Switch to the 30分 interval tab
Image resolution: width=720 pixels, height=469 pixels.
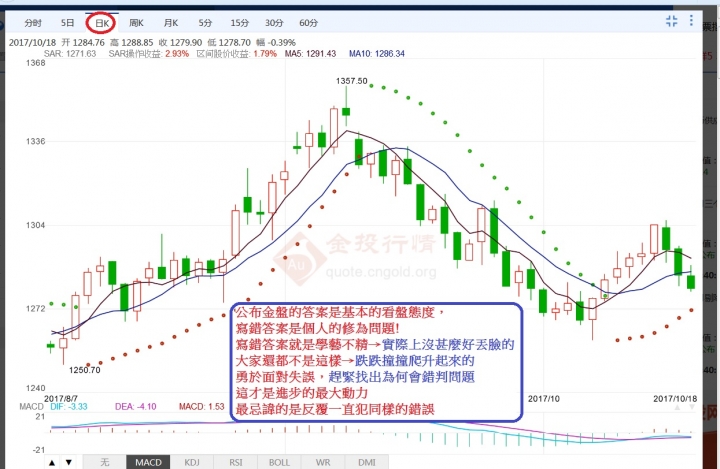coord(274,23)
